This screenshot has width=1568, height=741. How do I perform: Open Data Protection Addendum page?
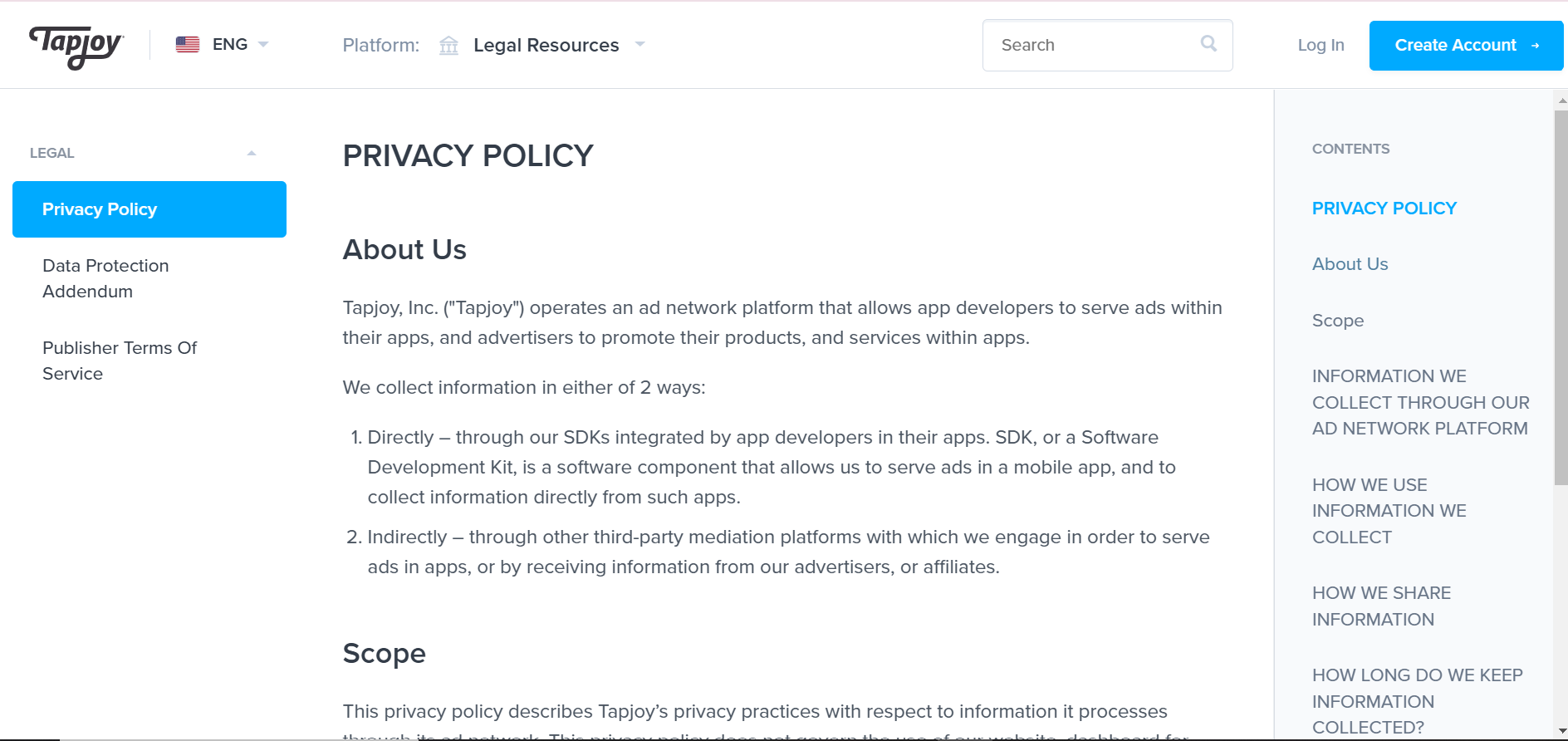105,278
